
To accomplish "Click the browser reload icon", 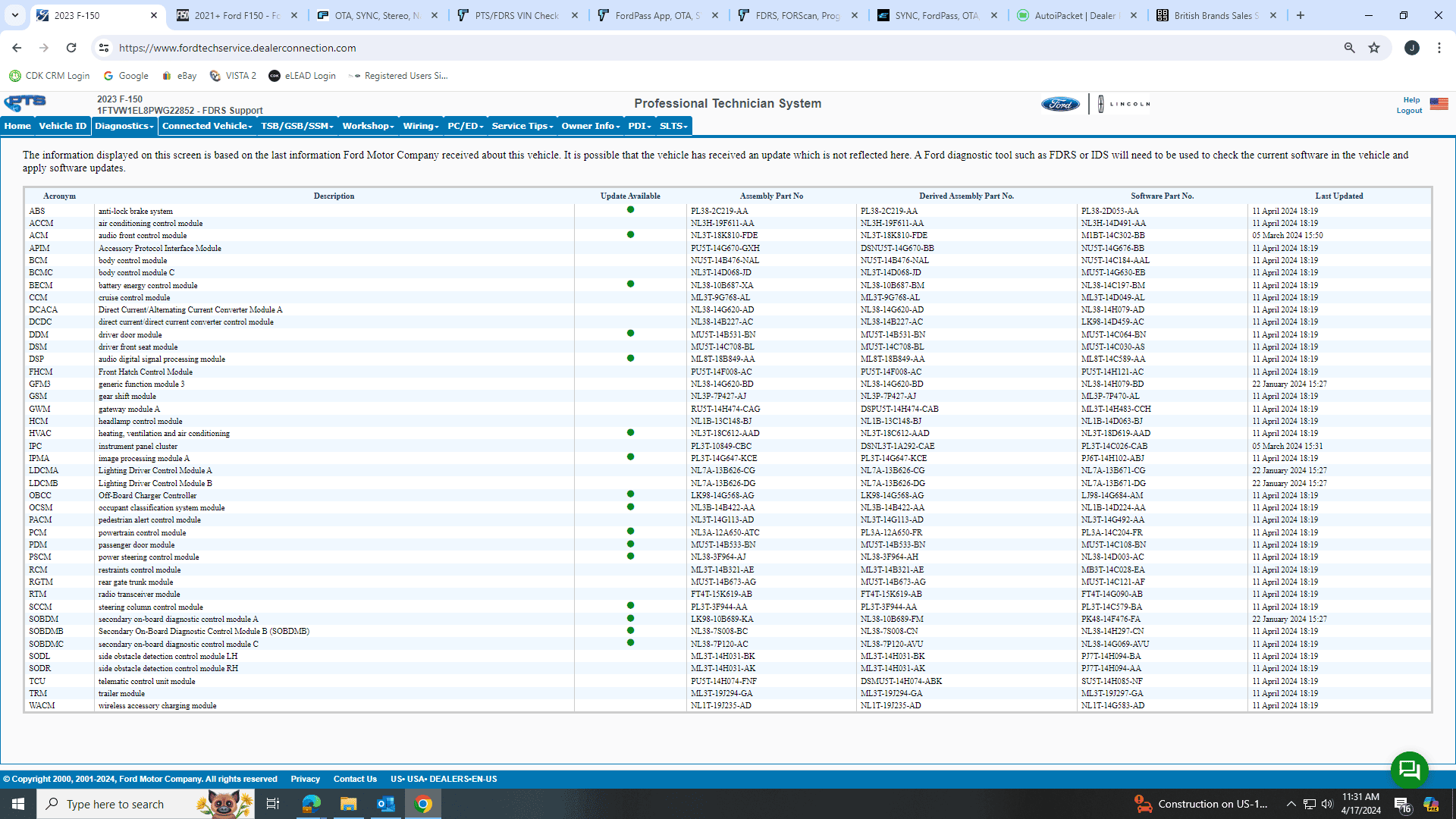I will click(71, 48).
